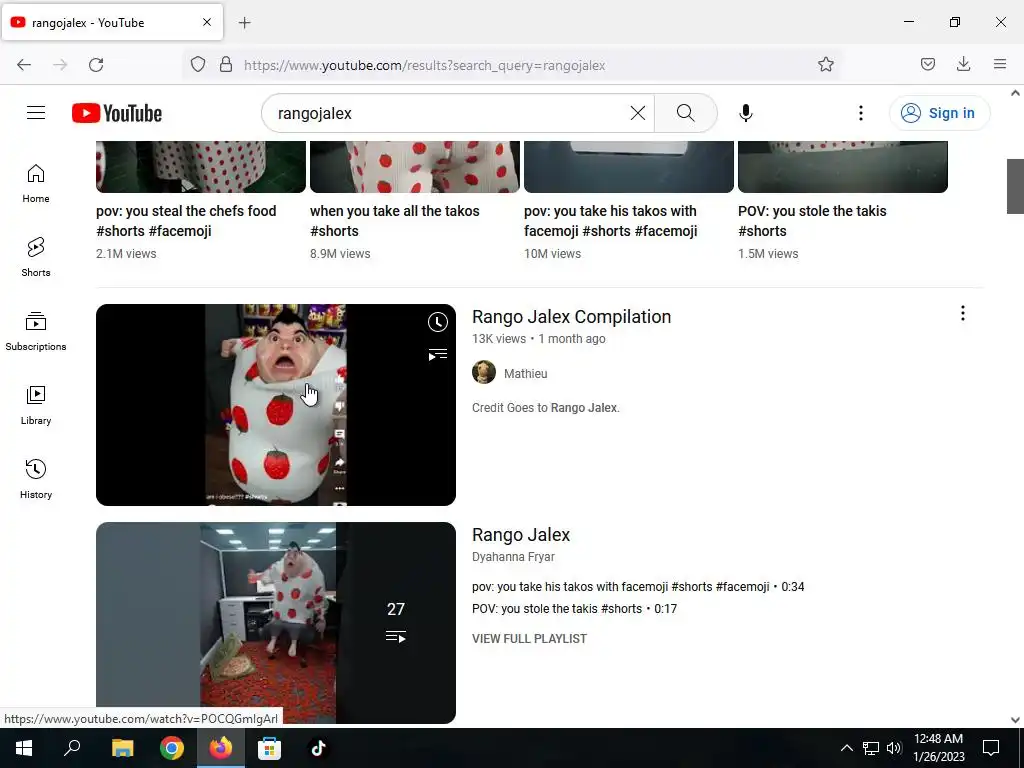Go to Home in the sidebar
This screenshot has height=768, width=1024.
click(36, 184)
